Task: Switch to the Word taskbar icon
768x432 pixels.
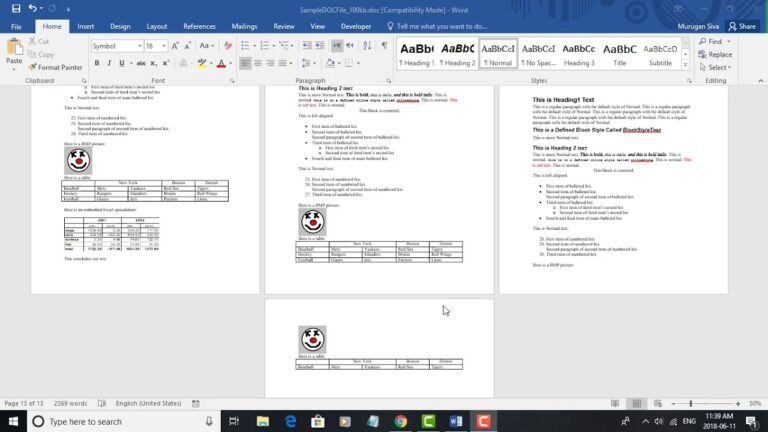Action: coord(456,421)
